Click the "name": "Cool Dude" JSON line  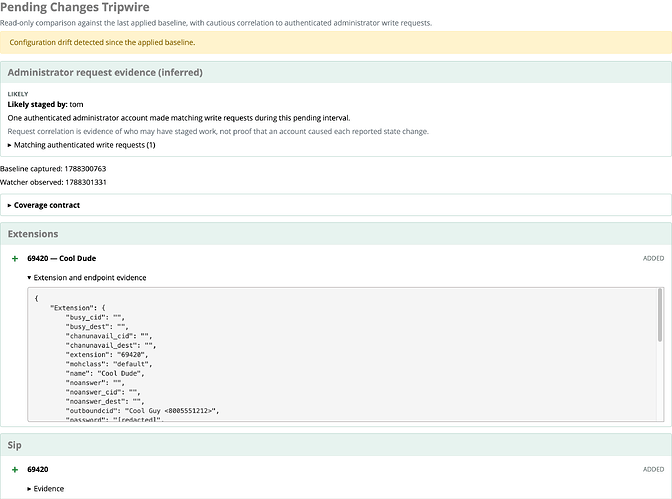point(105,373)
